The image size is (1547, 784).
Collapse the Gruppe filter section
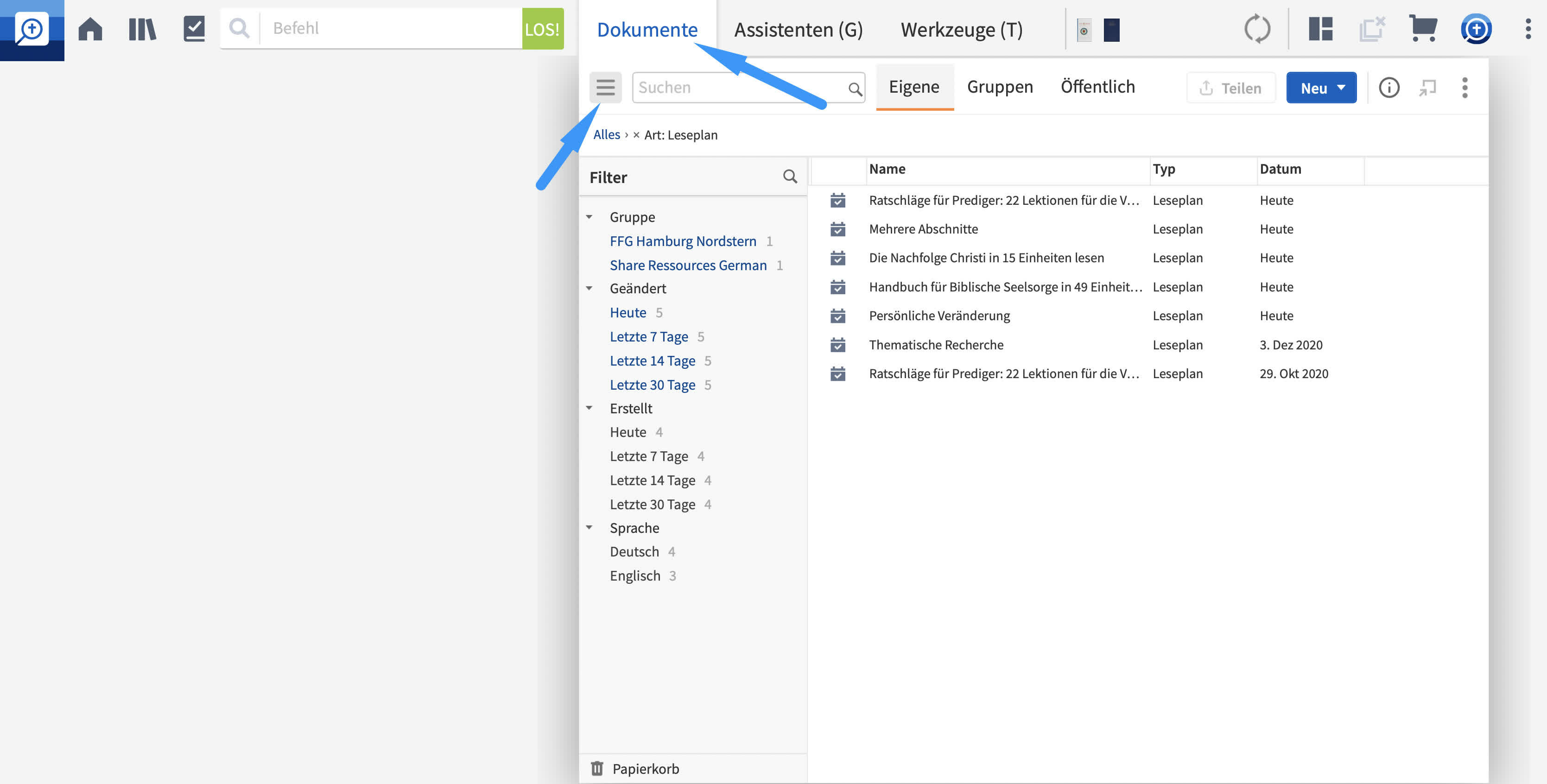click(x=589, y=217)
